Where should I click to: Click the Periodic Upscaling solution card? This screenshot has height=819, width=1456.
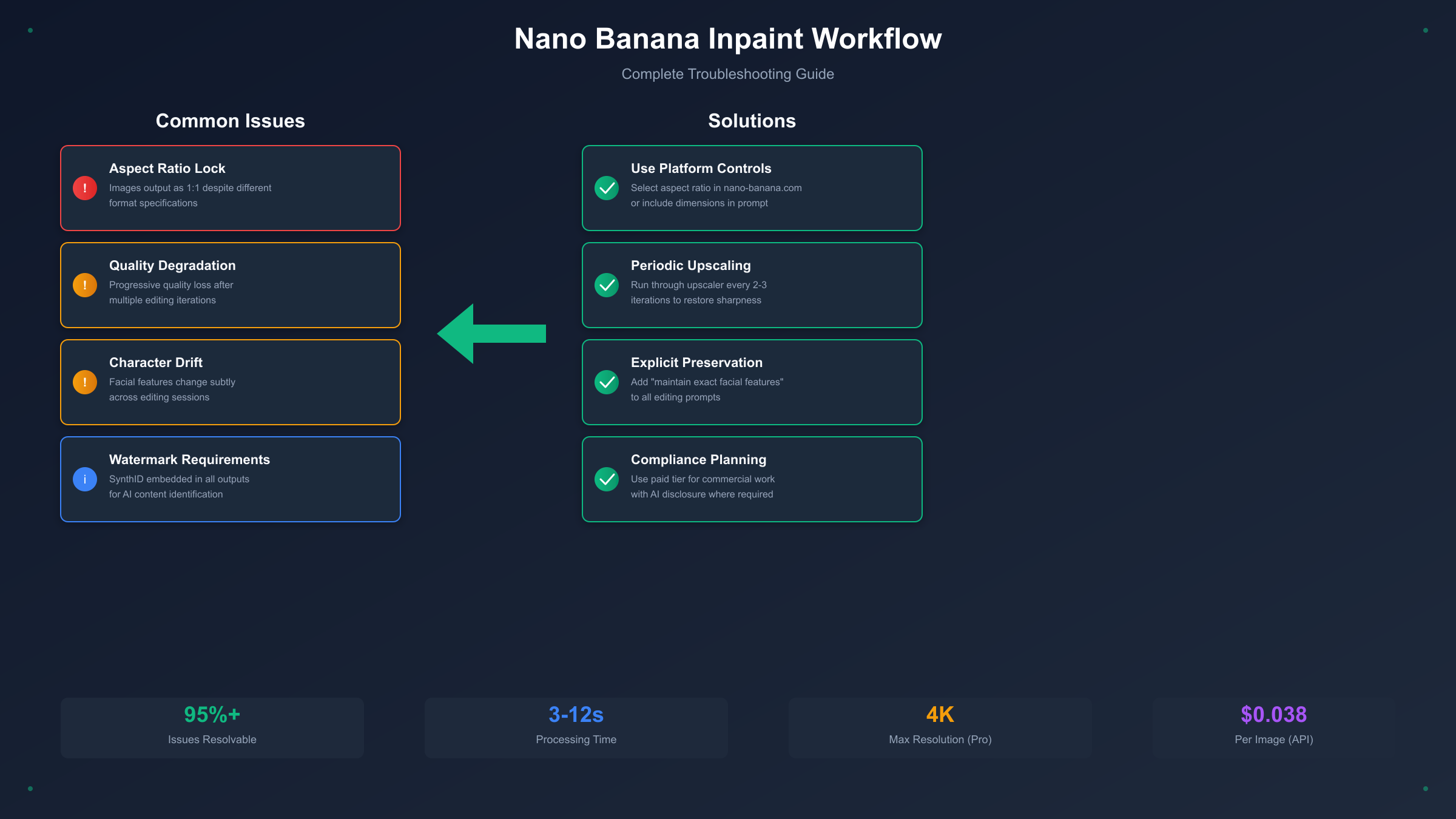tap(752, 285)
